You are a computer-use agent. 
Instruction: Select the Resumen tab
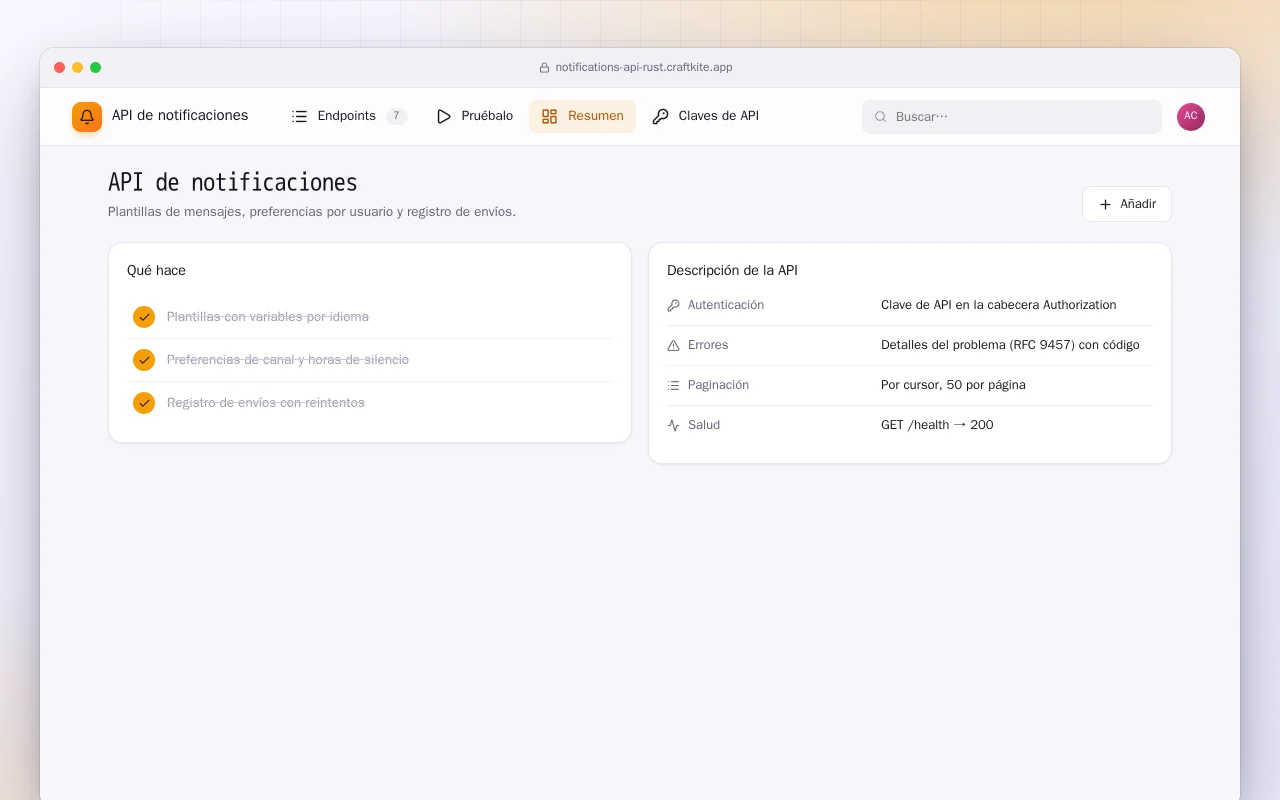[x=582, y=116]
